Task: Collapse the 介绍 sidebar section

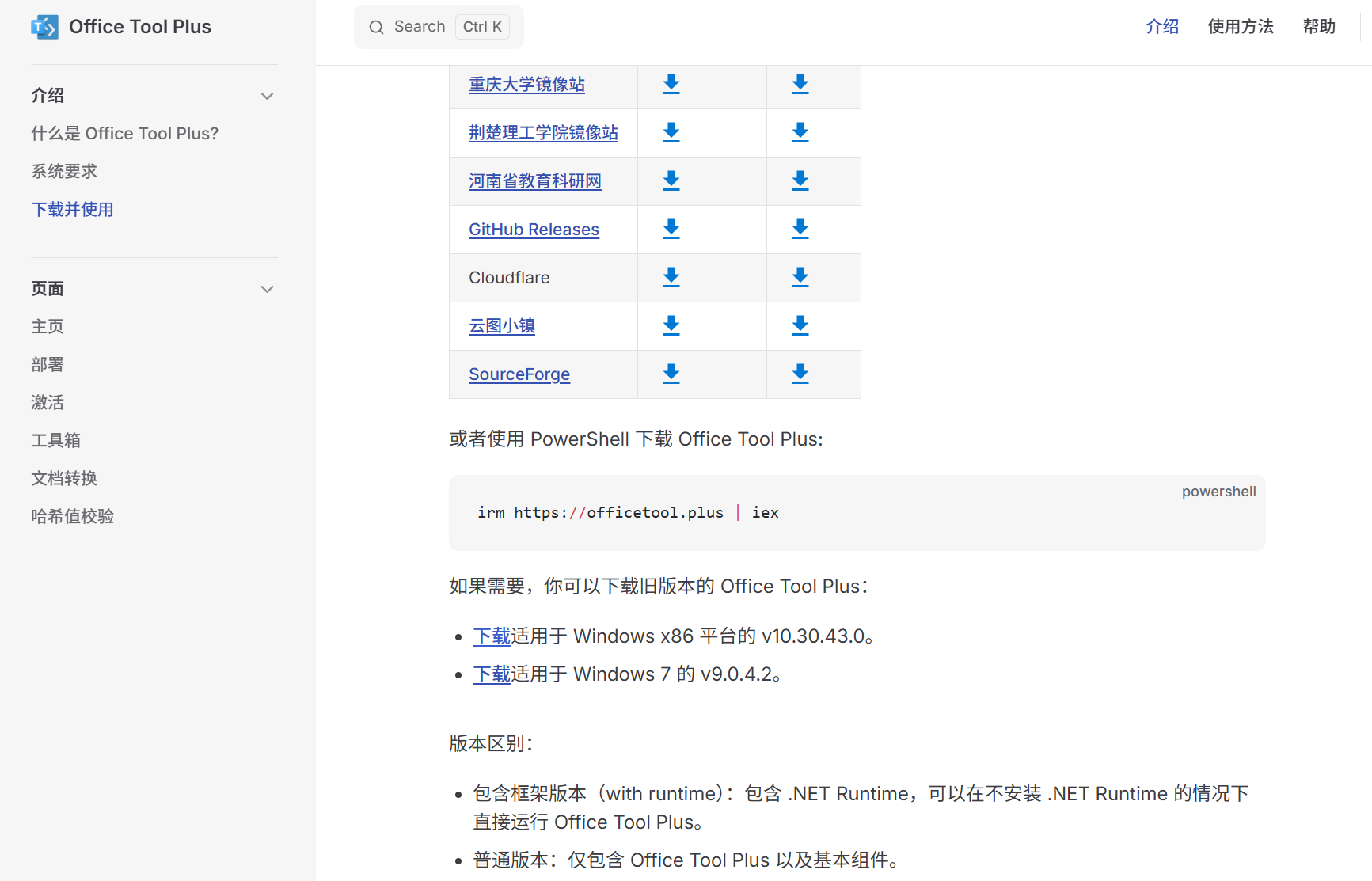Action: (267, 96)
